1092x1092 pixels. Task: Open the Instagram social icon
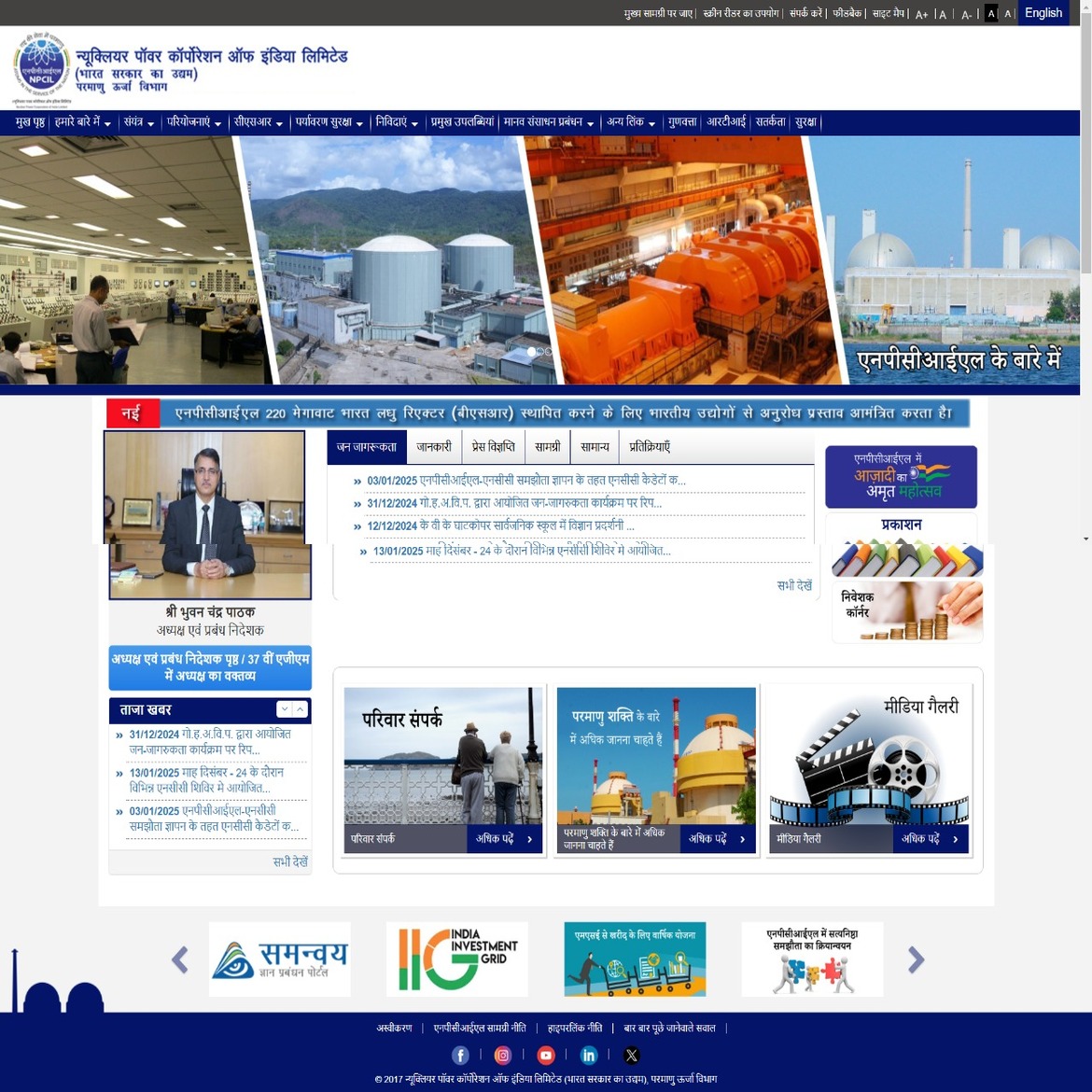(503, 1055)
